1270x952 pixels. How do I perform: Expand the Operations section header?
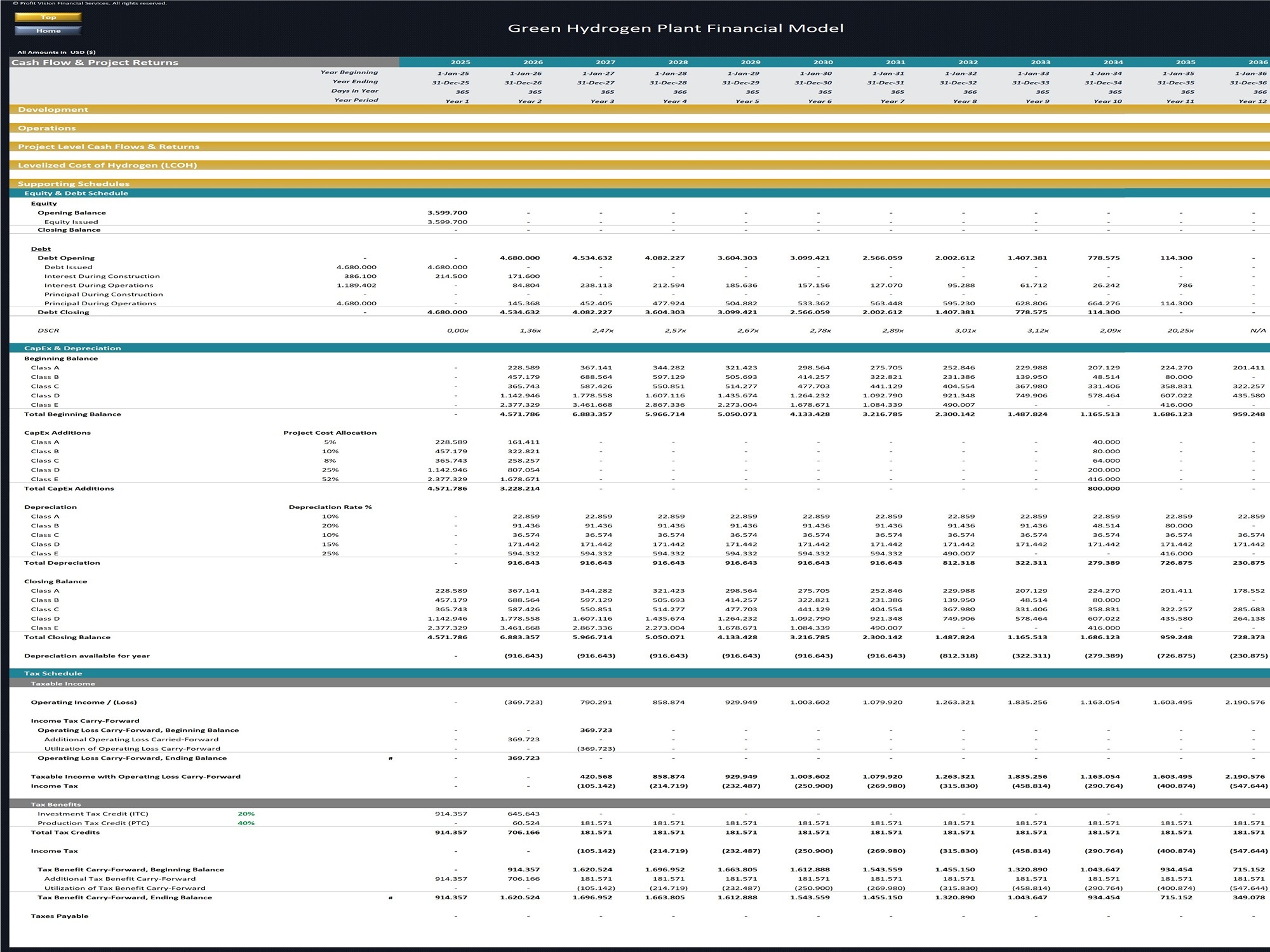[639, 128]
